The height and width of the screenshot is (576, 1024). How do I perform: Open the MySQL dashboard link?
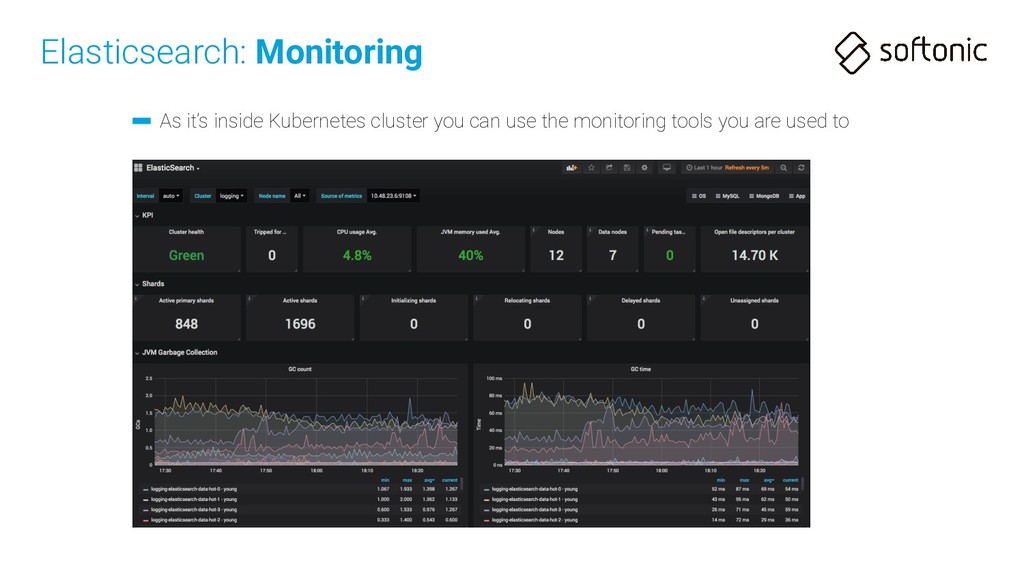point(727,196)
